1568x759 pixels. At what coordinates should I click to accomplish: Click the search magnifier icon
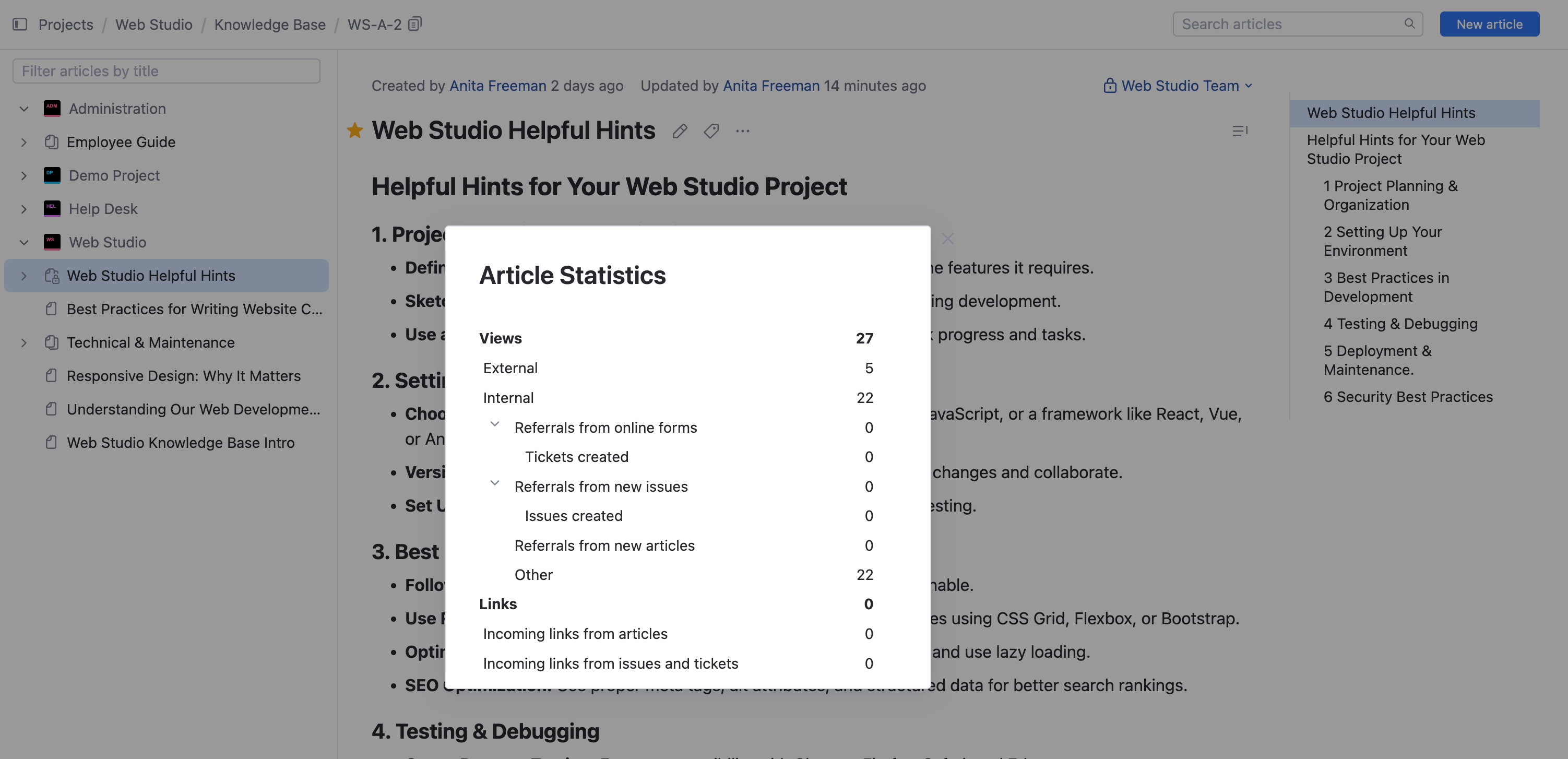tap(1409, 23)
